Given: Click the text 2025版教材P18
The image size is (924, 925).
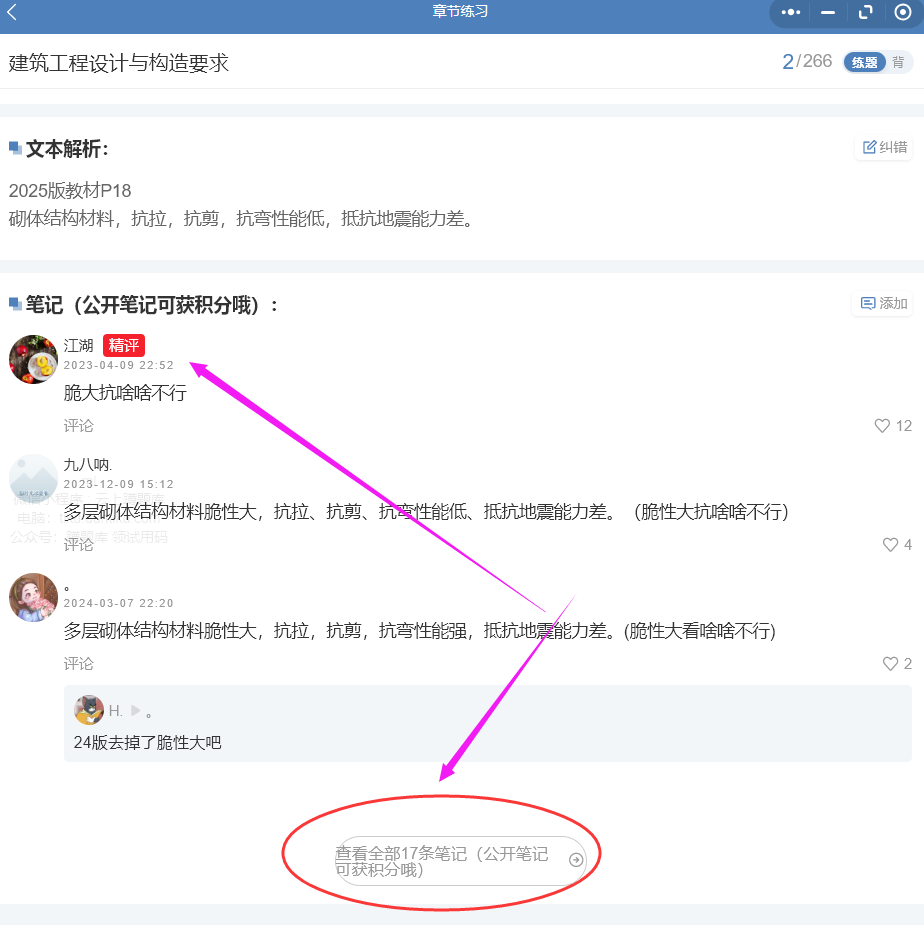Looking at the screenshot, I should [x=70, y=191].
